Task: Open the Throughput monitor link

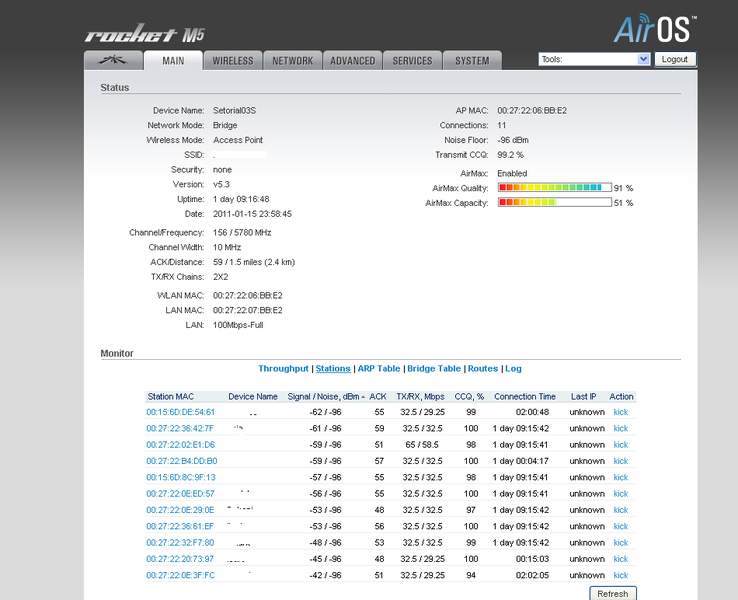Action: [283, 368]
